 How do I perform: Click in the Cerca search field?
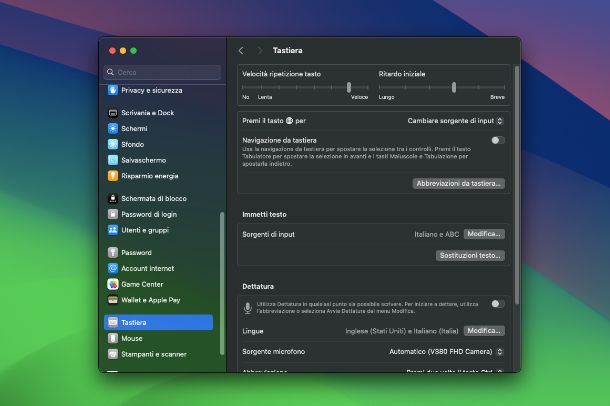coord(162,72)
